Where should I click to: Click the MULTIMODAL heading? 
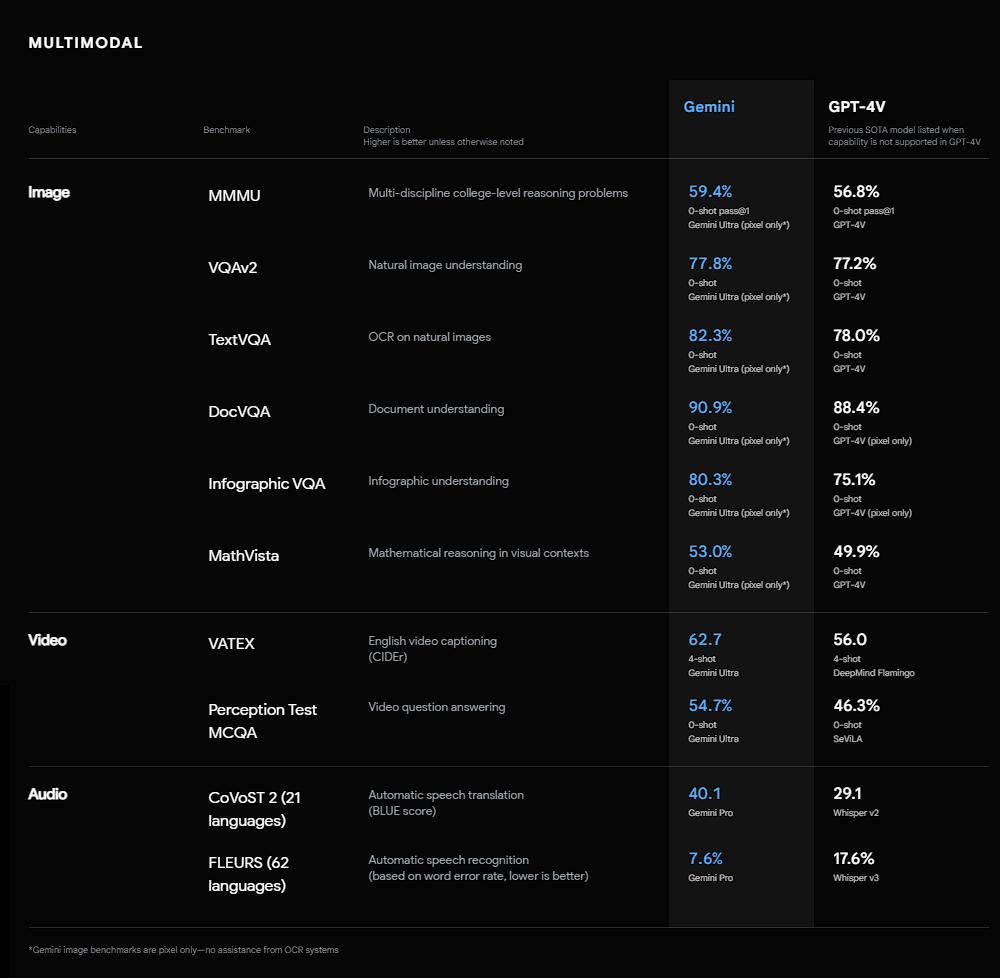coord(85,43)
